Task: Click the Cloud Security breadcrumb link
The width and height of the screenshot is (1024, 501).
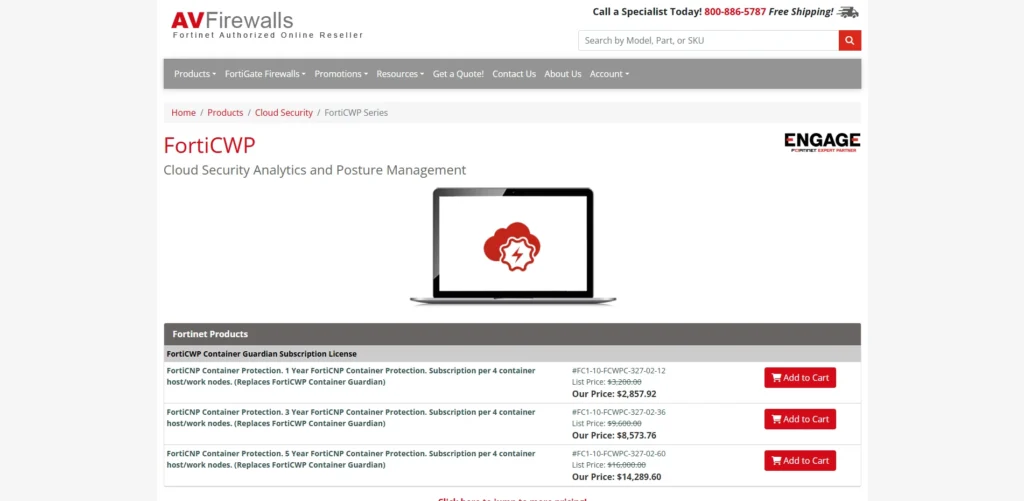Action: [x=284, y=112]
